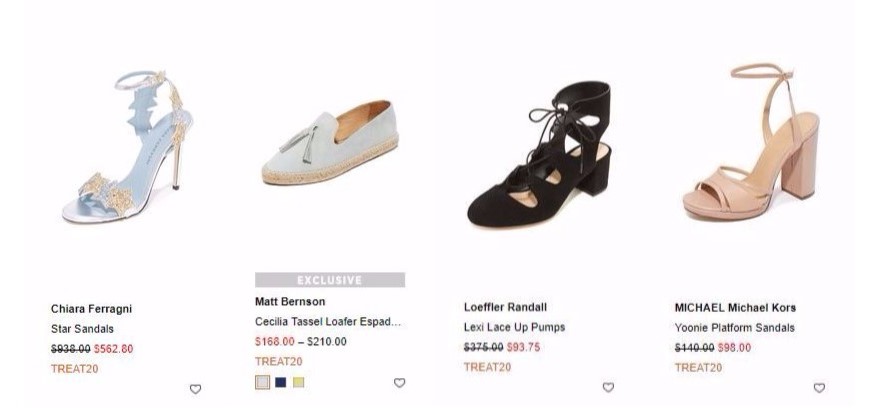Open the Matt Bernson brand link
This screenshot has height=419, width=891.
tap(290, 302)
